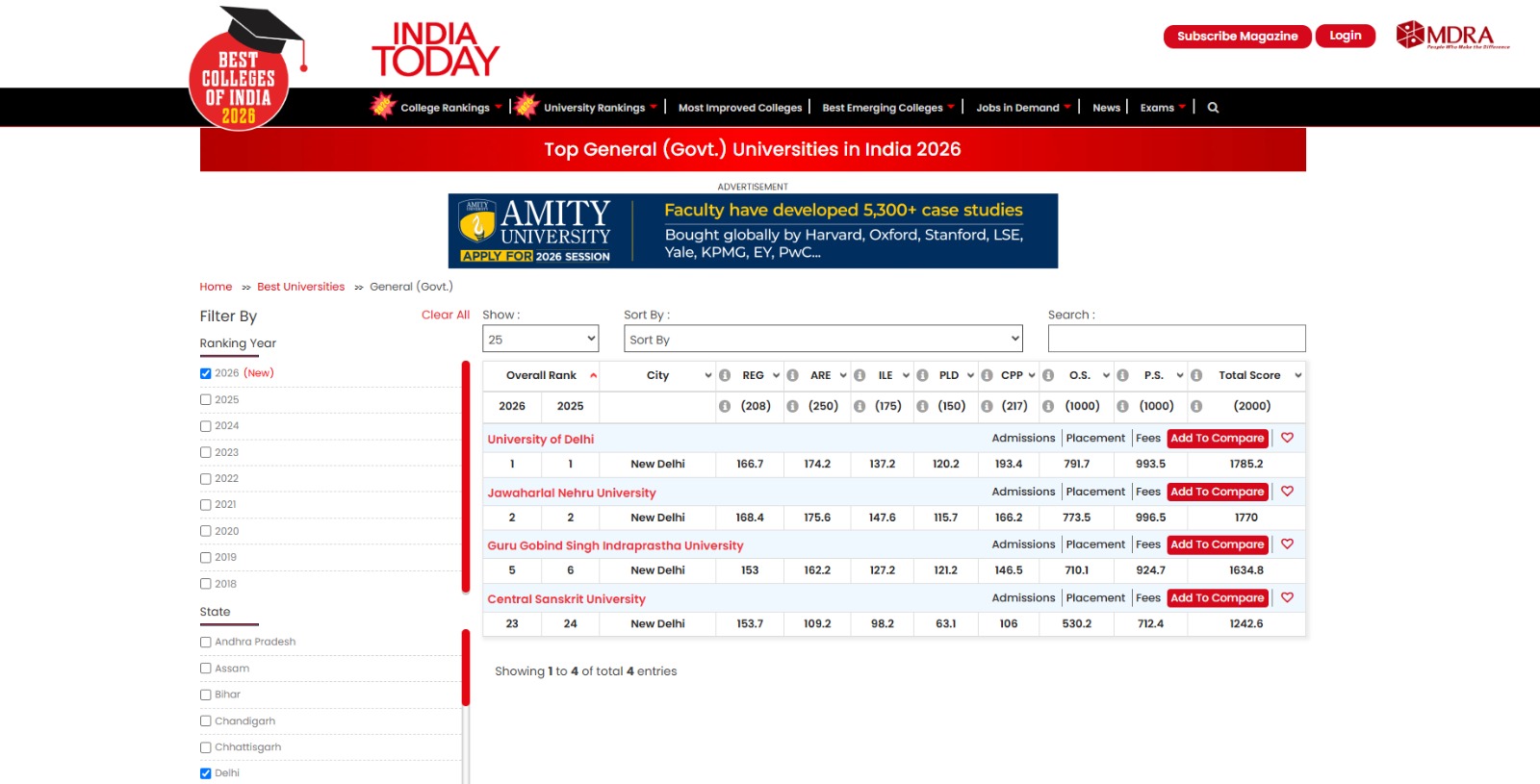Open the Sort By dropdown

pos(823,339)
